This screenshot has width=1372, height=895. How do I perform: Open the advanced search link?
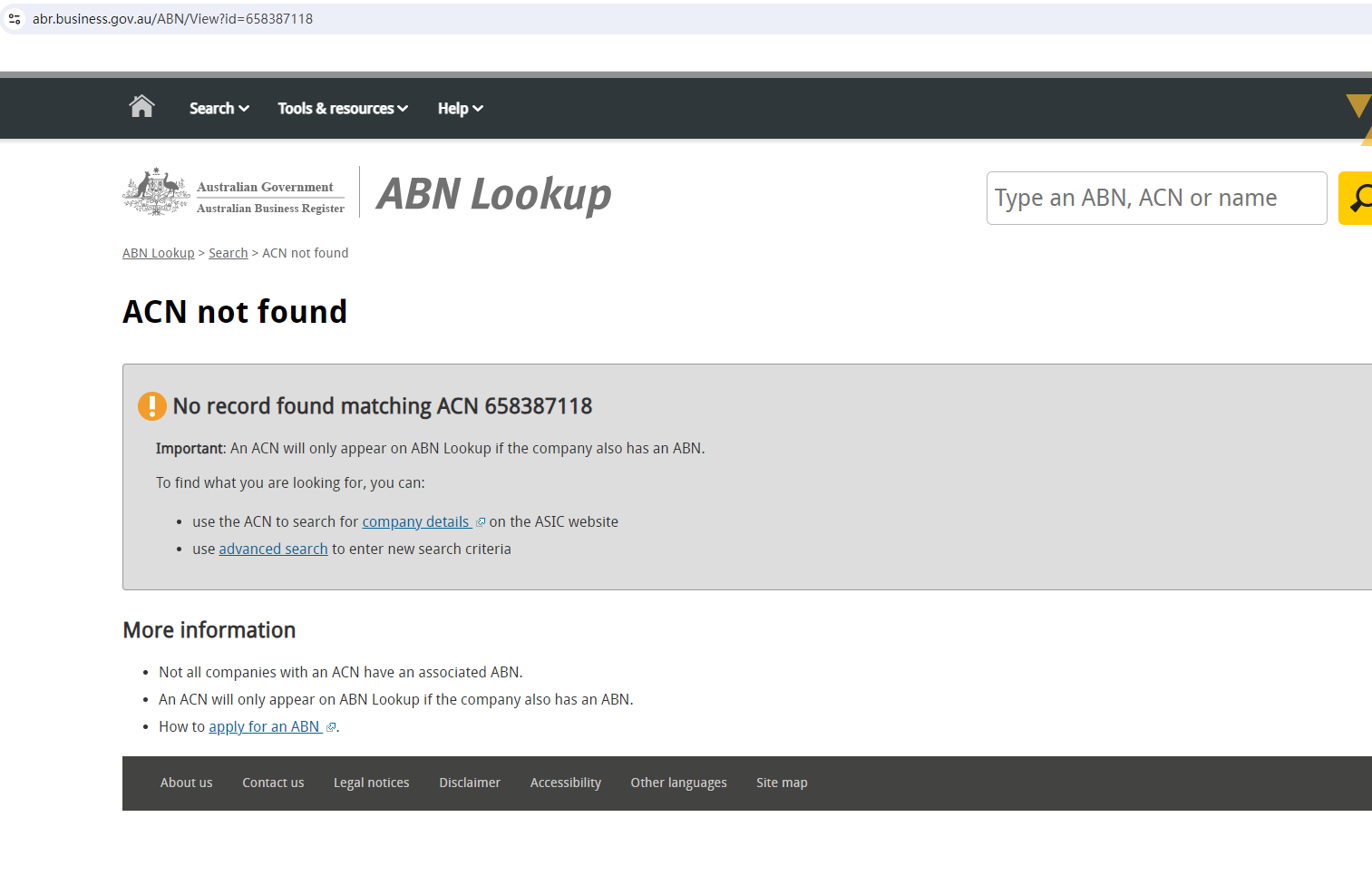273,550
